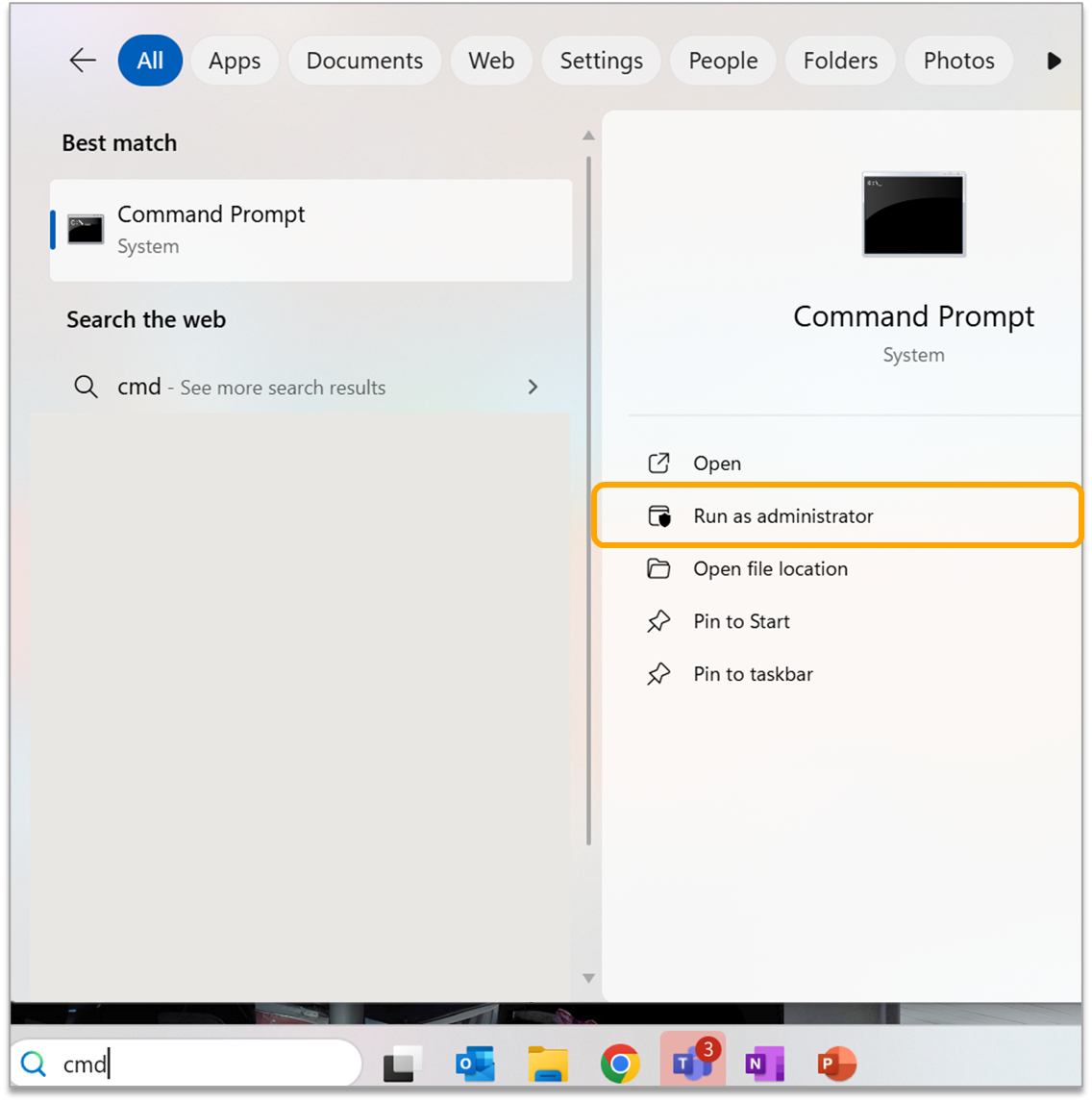Choose Open file location option

770,569
